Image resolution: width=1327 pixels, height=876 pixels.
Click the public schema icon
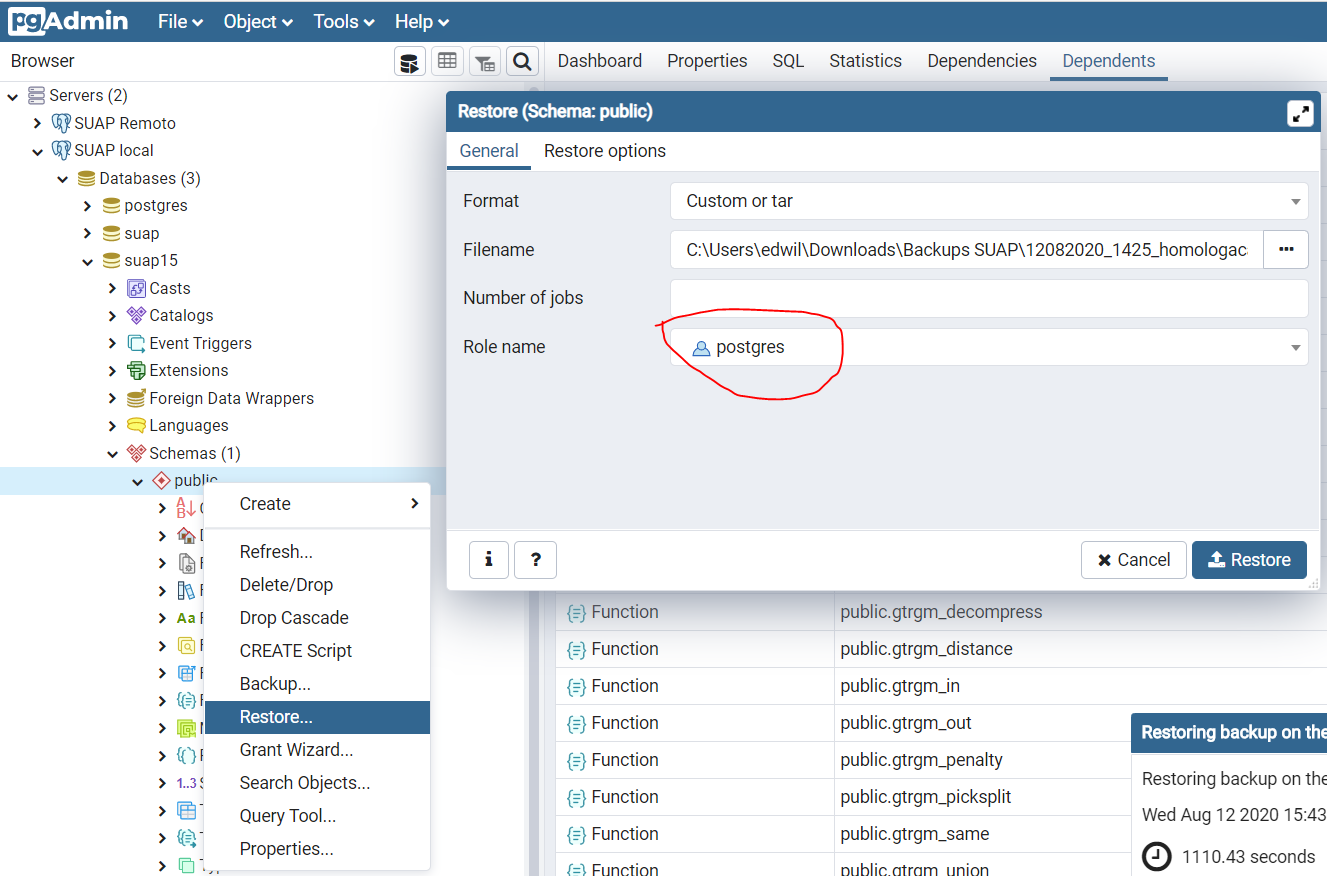161,481
